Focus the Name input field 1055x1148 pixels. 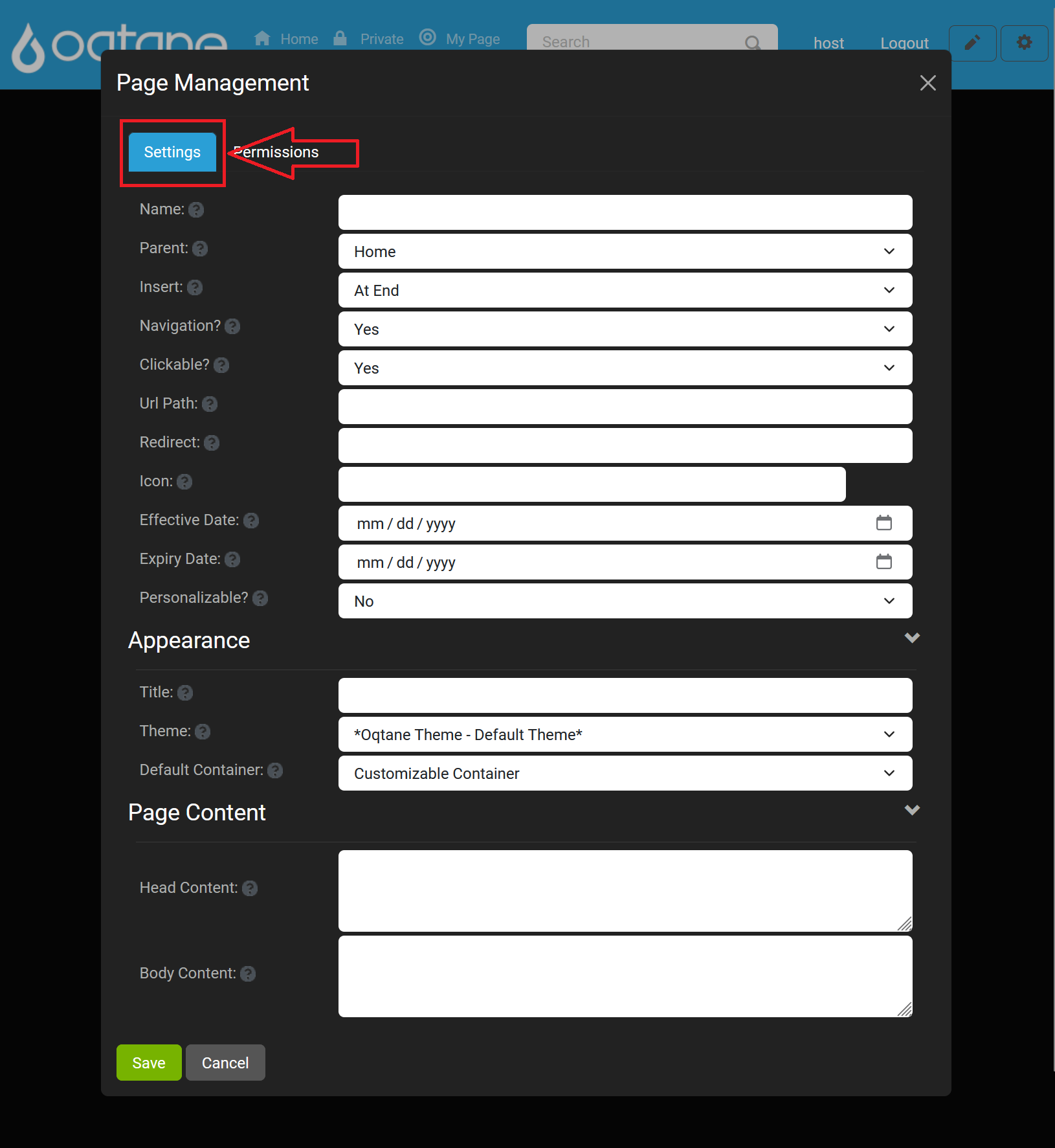pos(625,212)
